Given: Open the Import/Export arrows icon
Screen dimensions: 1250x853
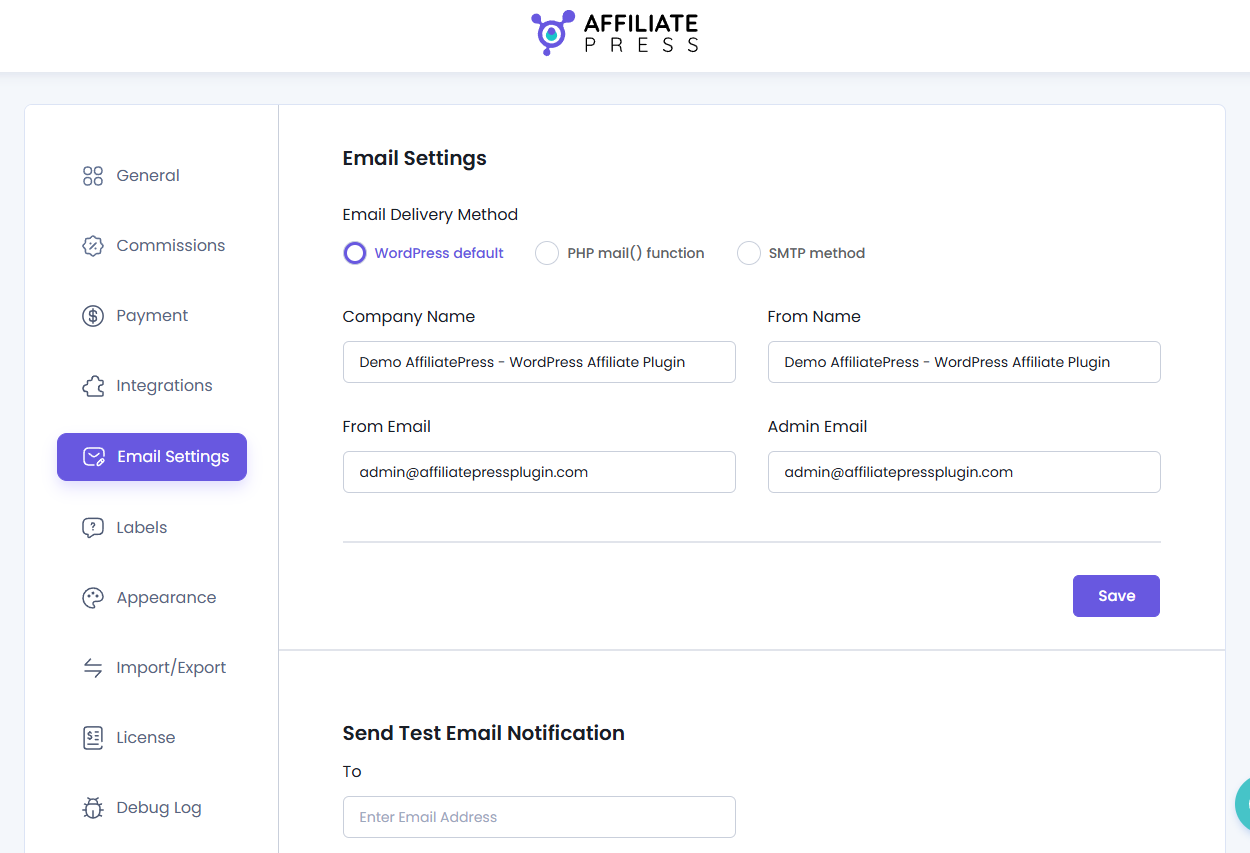Looking at the screenshot, I should pyautogui.click(x=92, y=667).
